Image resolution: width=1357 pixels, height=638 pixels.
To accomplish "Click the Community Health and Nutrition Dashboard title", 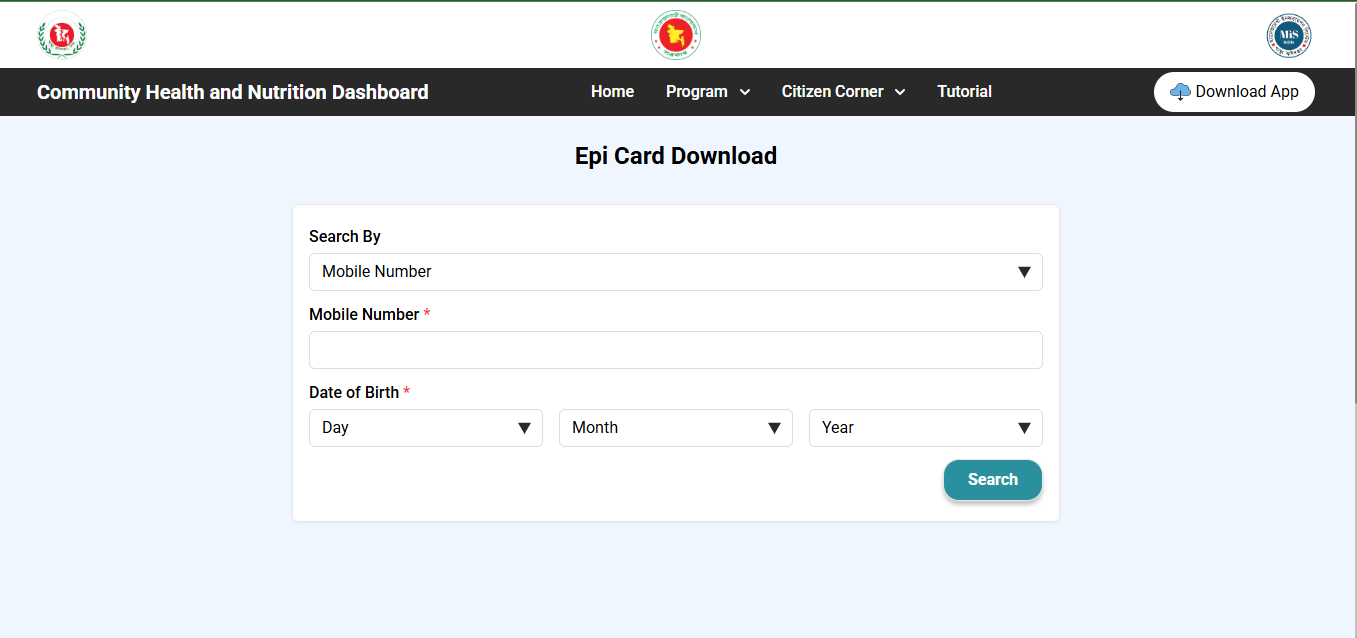I will [232, 91].
